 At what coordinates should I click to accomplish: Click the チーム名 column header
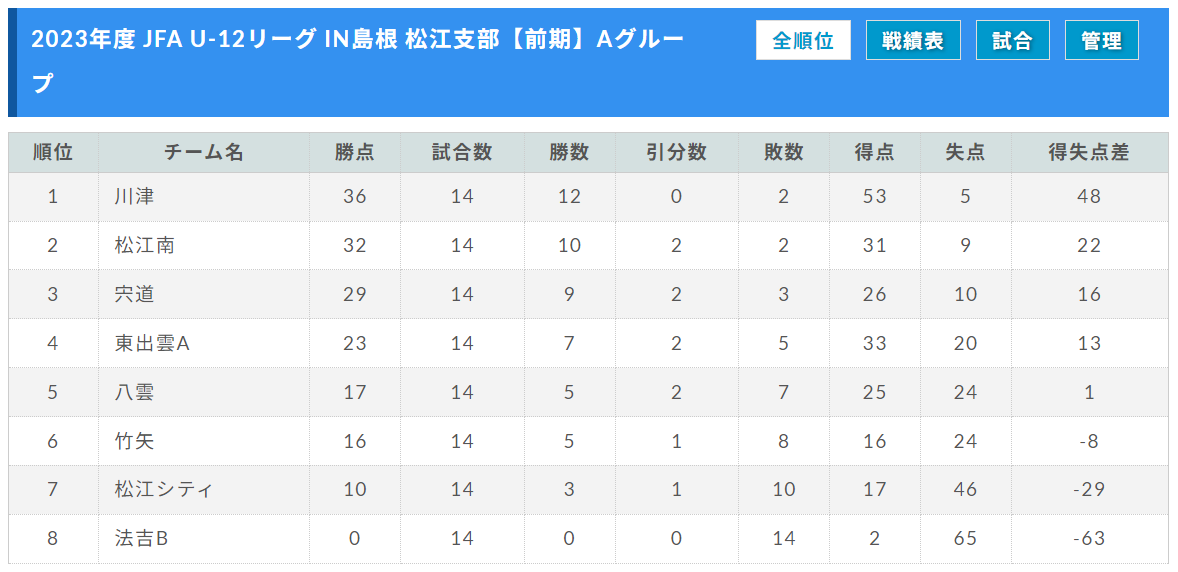tap(204, 153)
